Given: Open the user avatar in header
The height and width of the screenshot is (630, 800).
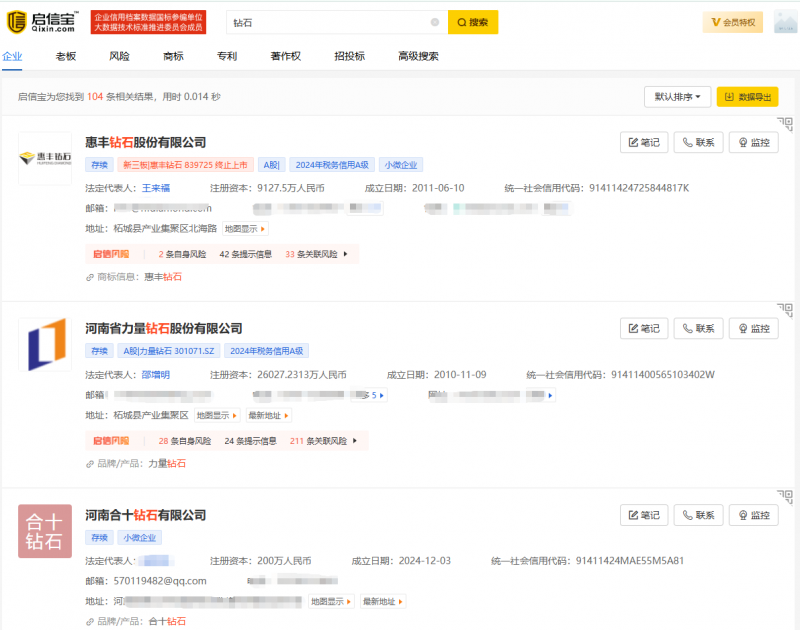Looking at the screenshot, I should click(x=785, y=22).
